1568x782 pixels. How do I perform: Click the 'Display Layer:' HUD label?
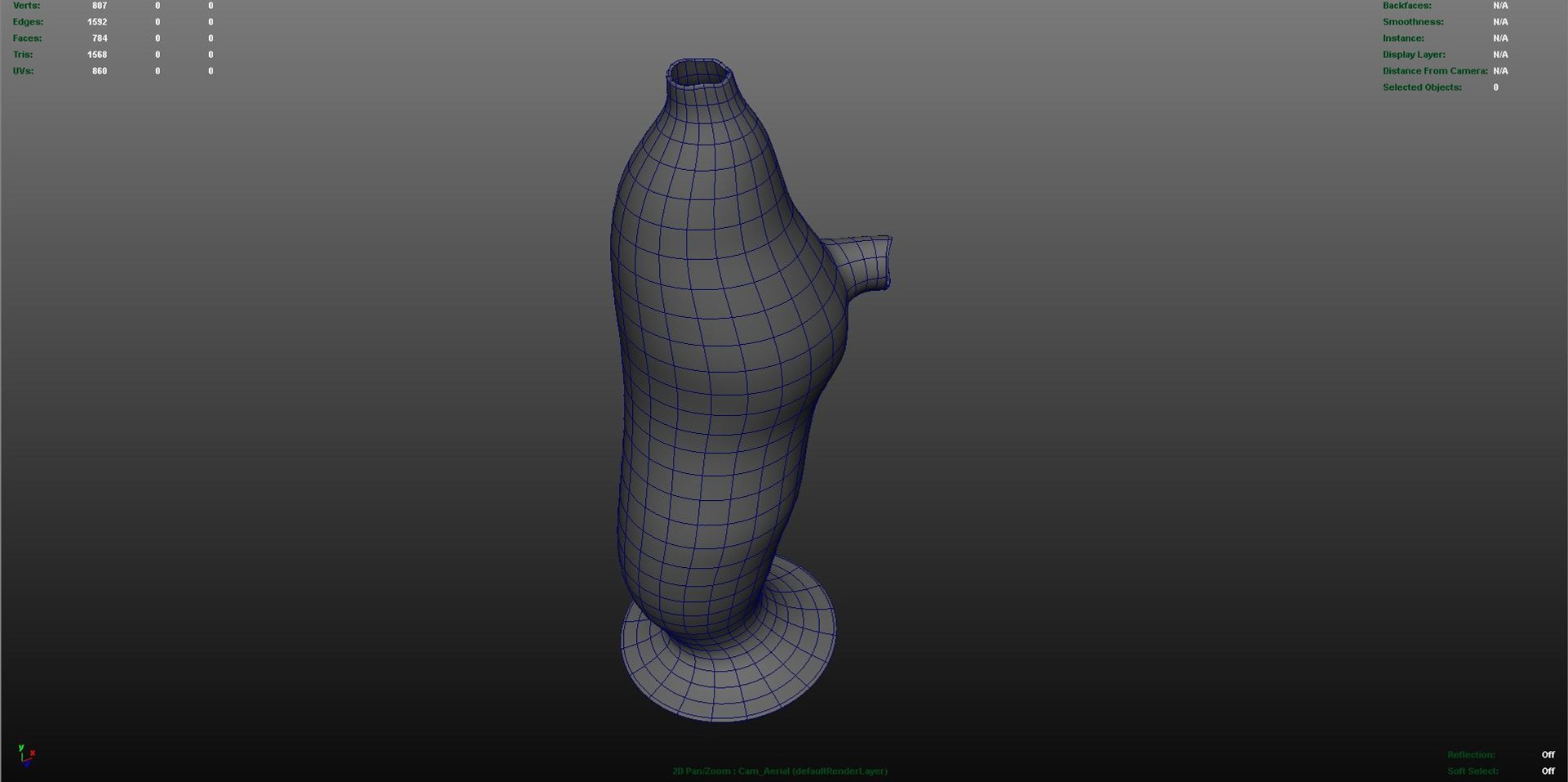pos(1414,55)
